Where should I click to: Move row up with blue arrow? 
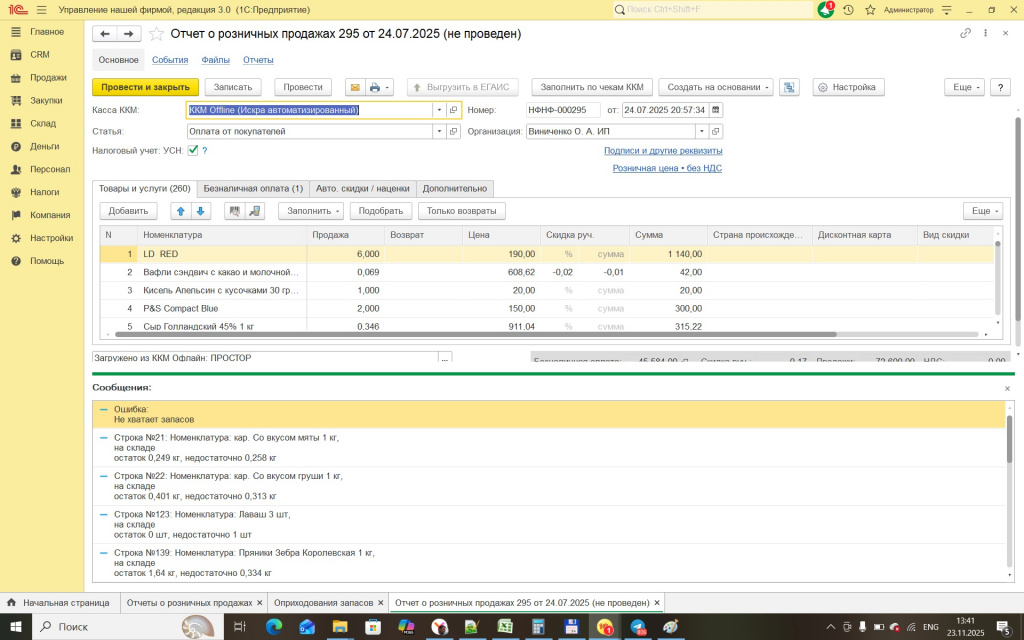click(x=181, y=211)
